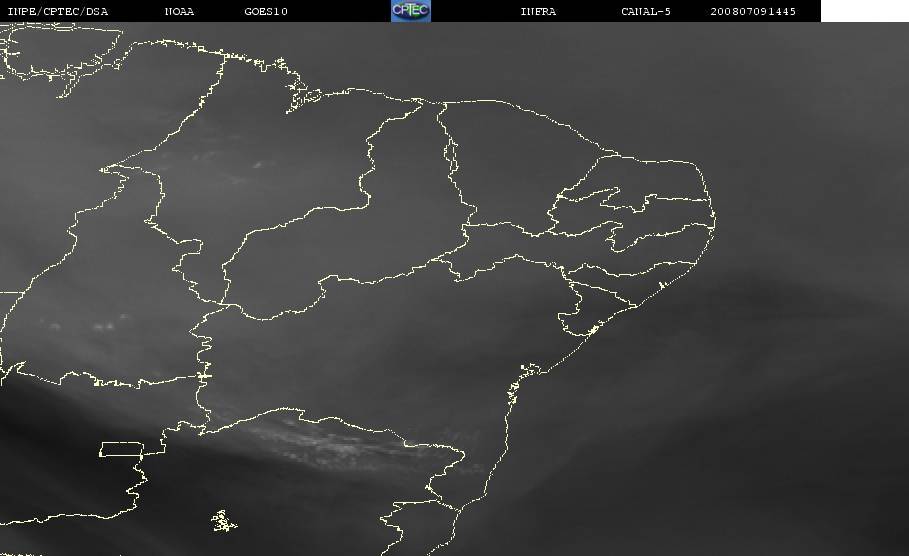The image size is (909, 556).
Task: Click the GOES10 satellite label
Action: 266,12
